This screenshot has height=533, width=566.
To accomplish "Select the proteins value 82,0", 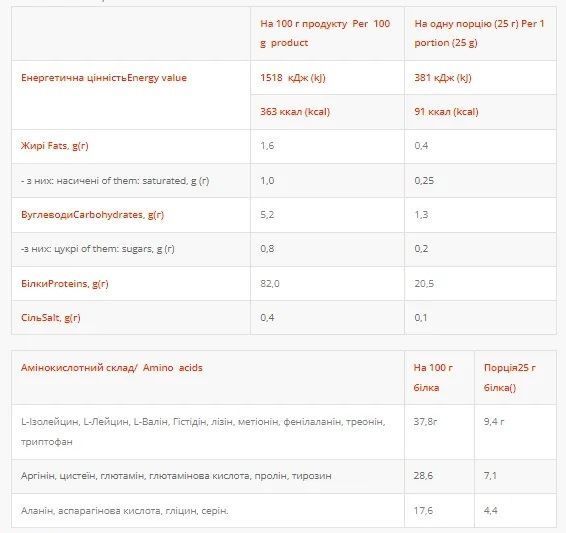I will coord(270,284).
